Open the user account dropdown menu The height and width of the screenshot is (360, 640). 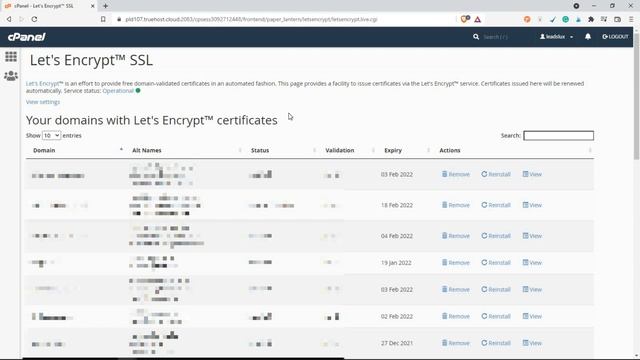click(x=557, y=37)
